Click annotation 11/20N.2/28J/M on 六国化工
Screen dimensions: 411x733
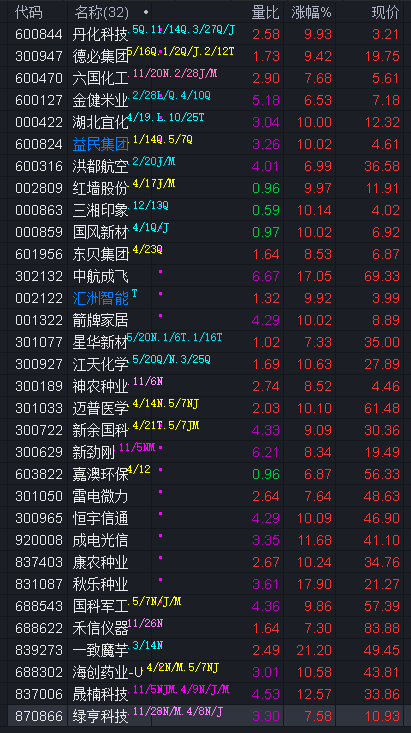click(175, 73)
